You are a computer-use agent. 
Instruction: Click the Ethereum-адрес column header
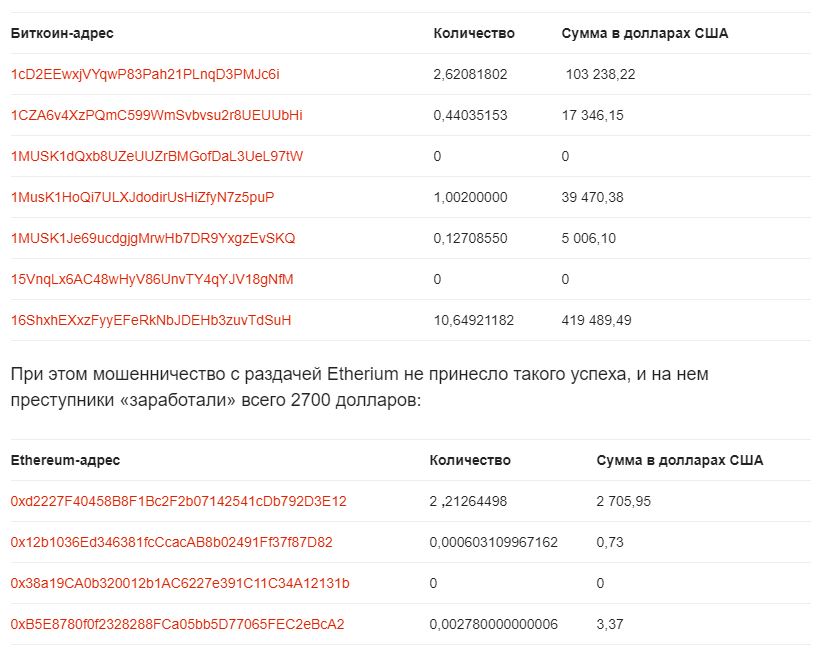point(65,460)
